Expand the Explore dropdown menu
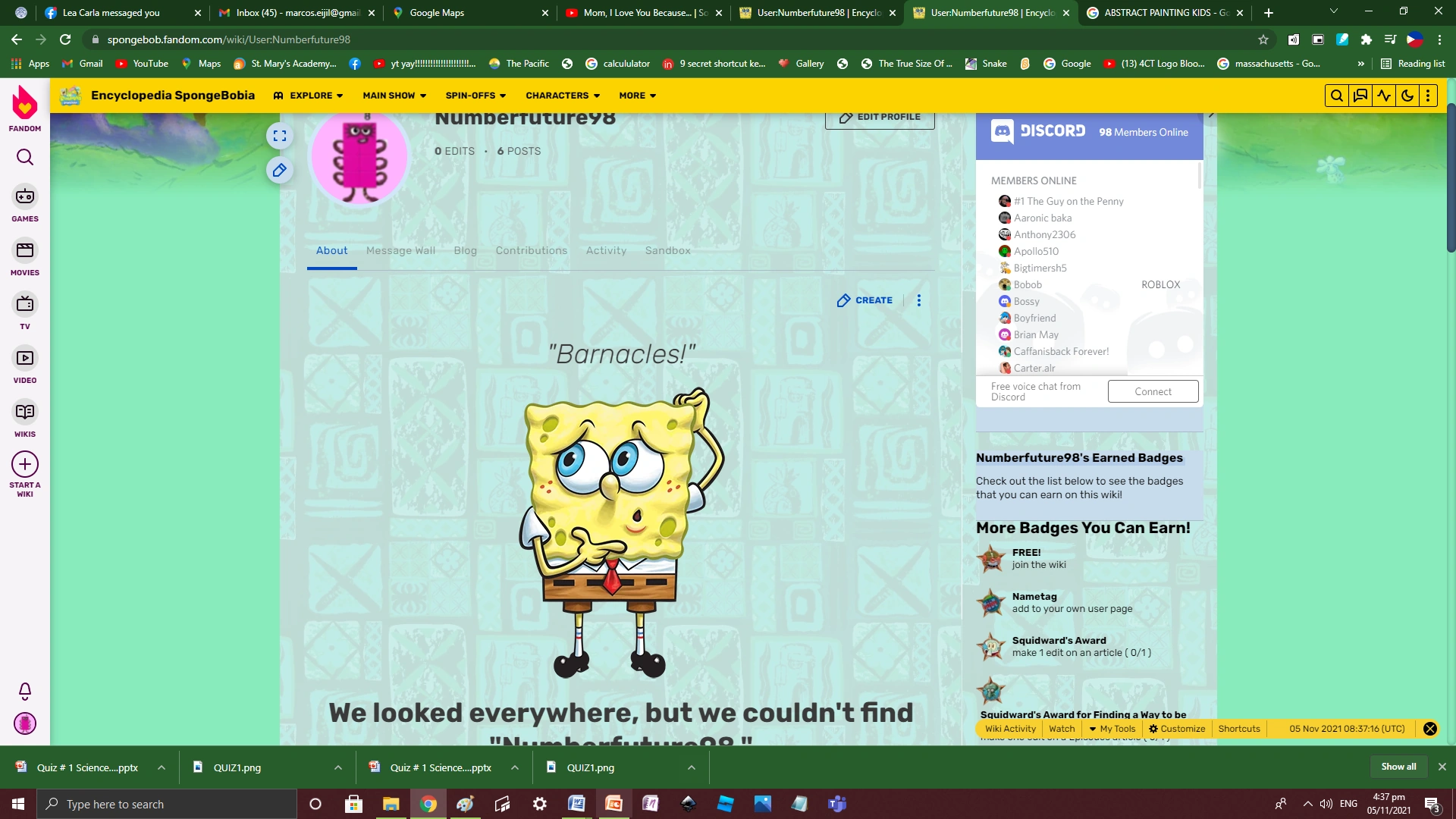This screenshot has width=1456, height=819. coord(308,96)
